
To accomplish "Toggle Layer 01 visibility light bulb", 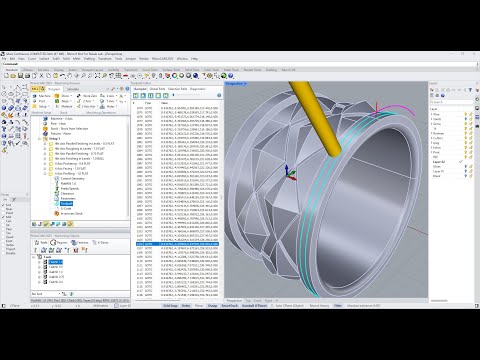I will 466,171.
